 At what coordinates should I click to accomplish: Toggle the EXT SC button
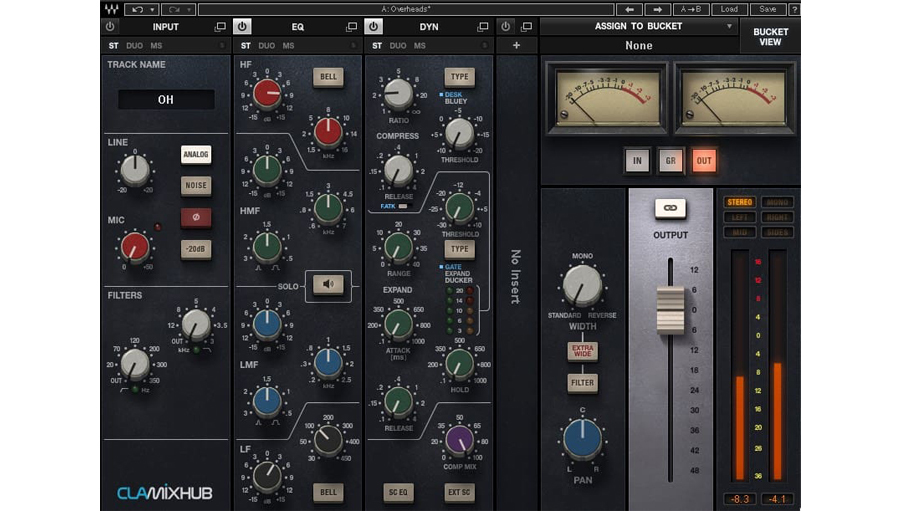pos(459,492)
